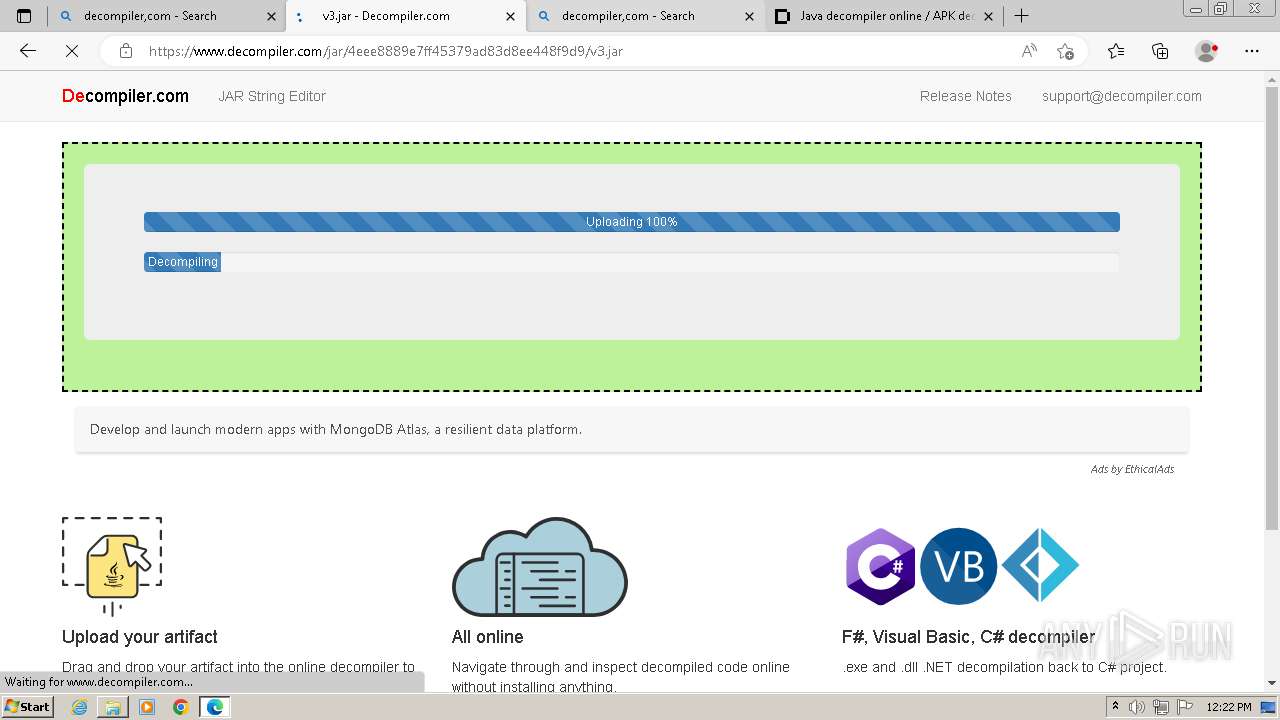Close the v3.jar Decompiler.com tab

coord(511,16)
